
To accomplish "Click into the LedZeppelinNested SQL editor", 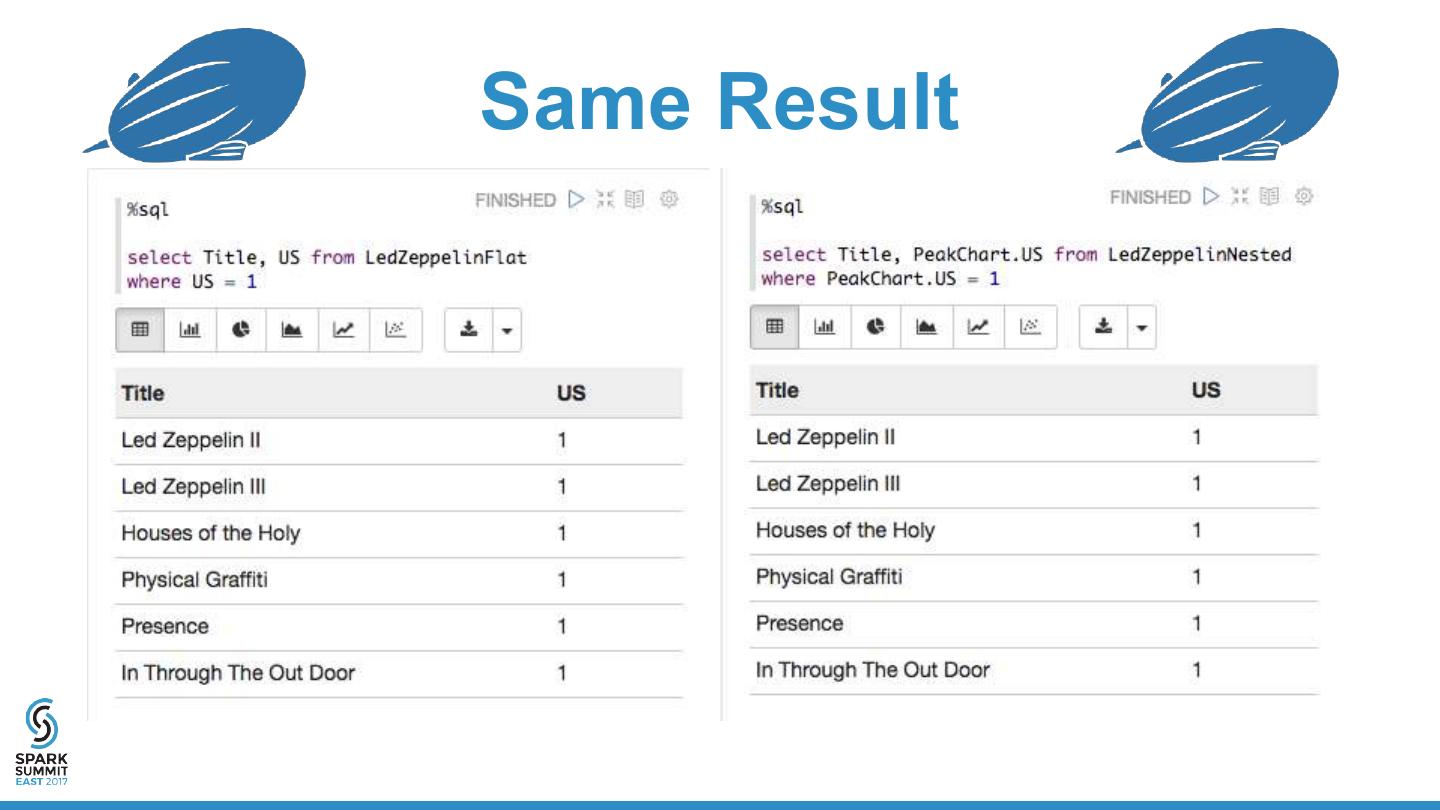I will click(x=1025, y=266).
